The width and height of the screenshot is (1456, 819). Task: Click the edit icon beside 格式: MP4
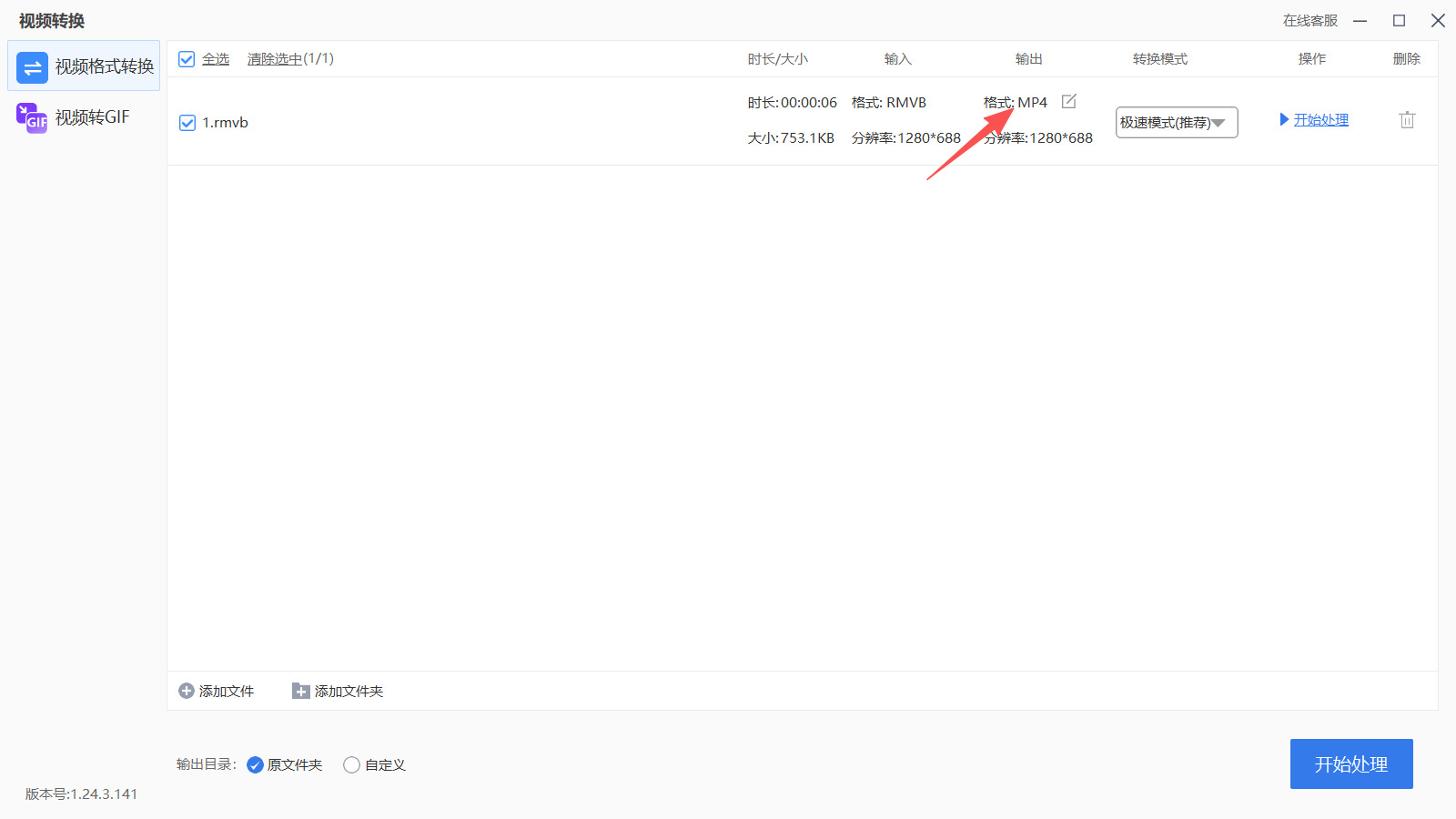pyautogui.click(x=1069, y=100)
